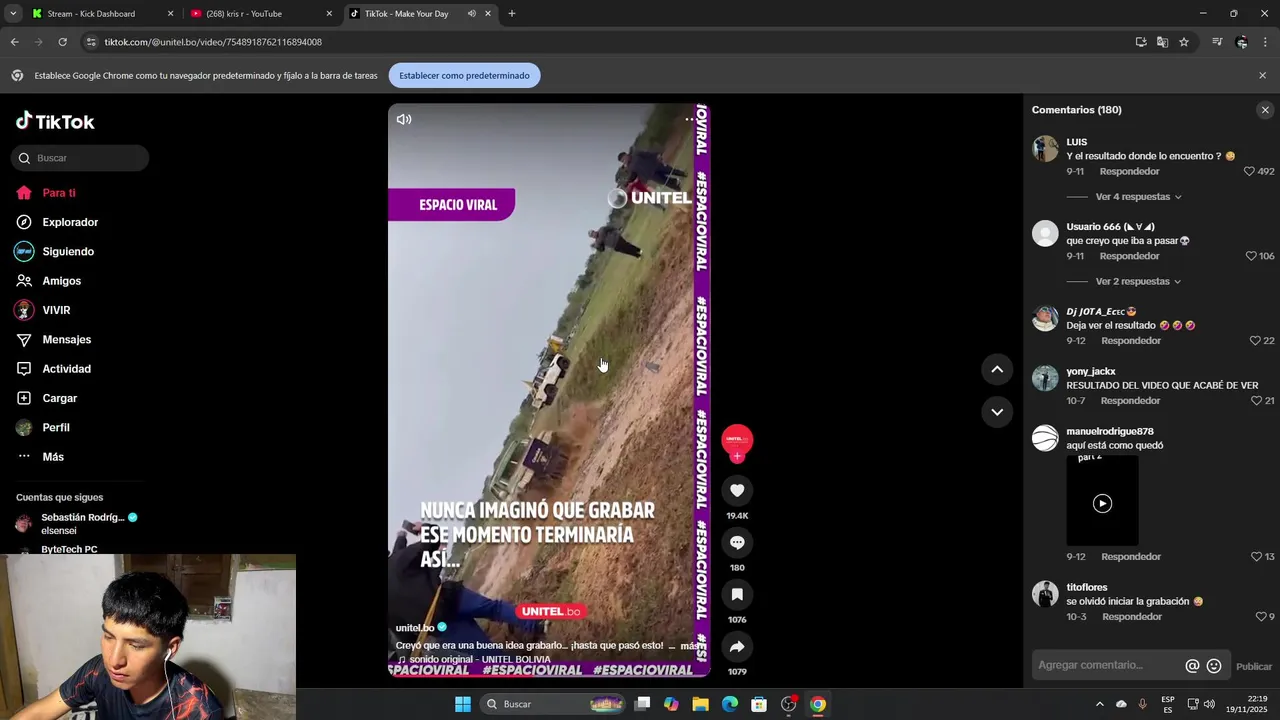Viewport: 1280px width, 720px height.
Task: Bookmark this page with star icon
Action: (1184, 42)
